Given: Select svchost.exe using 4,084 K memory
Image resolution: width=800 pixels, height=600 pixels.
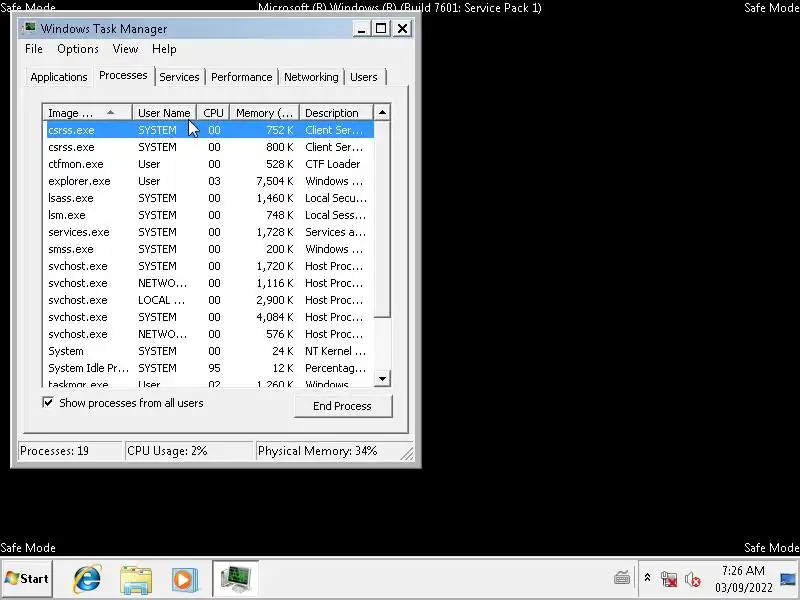Looking at the screenshot, I should [x=210, y=317].
